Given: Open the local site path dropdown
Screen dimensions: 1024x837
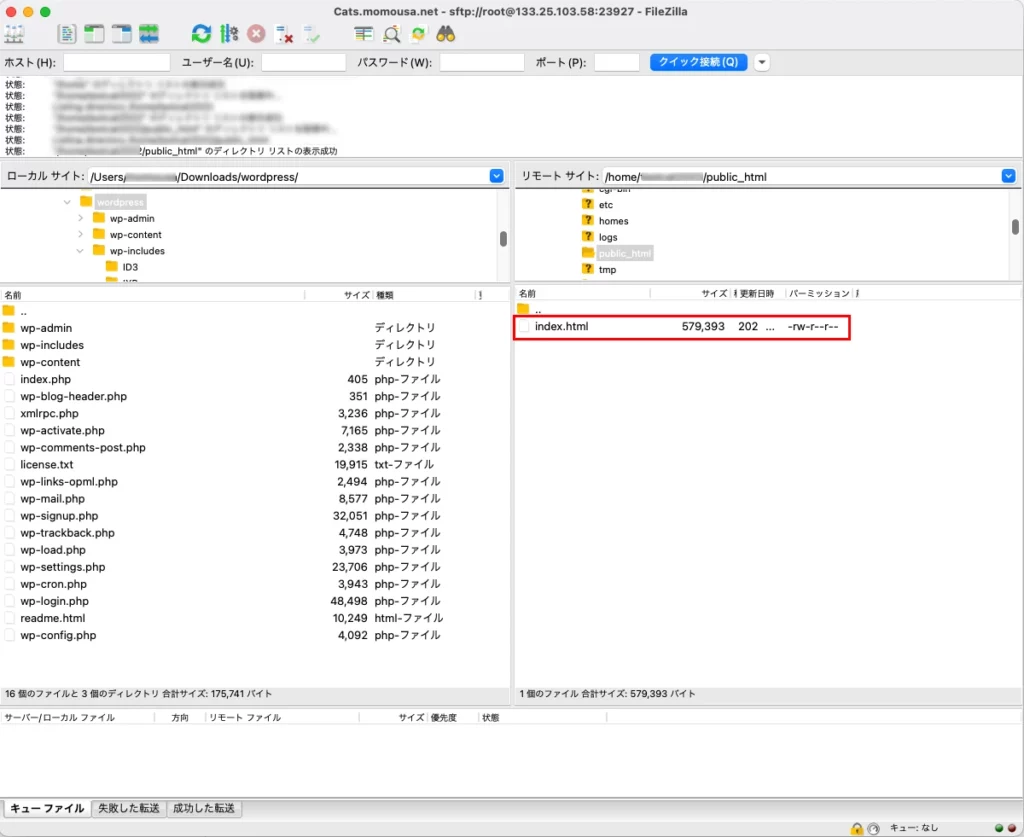Looking at the screenshot, I should coord(497,176).
